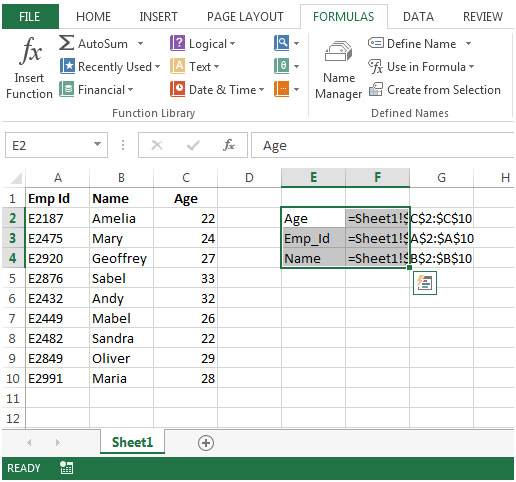This screenshot has width=516, height=482.
Task: Expand the Define Name dropdown arrow
Action: [468, 44]
